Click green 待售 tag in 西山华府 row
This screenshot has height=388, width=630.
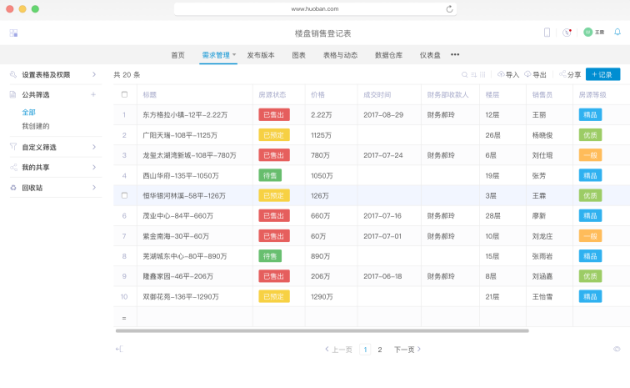(270, 176)
